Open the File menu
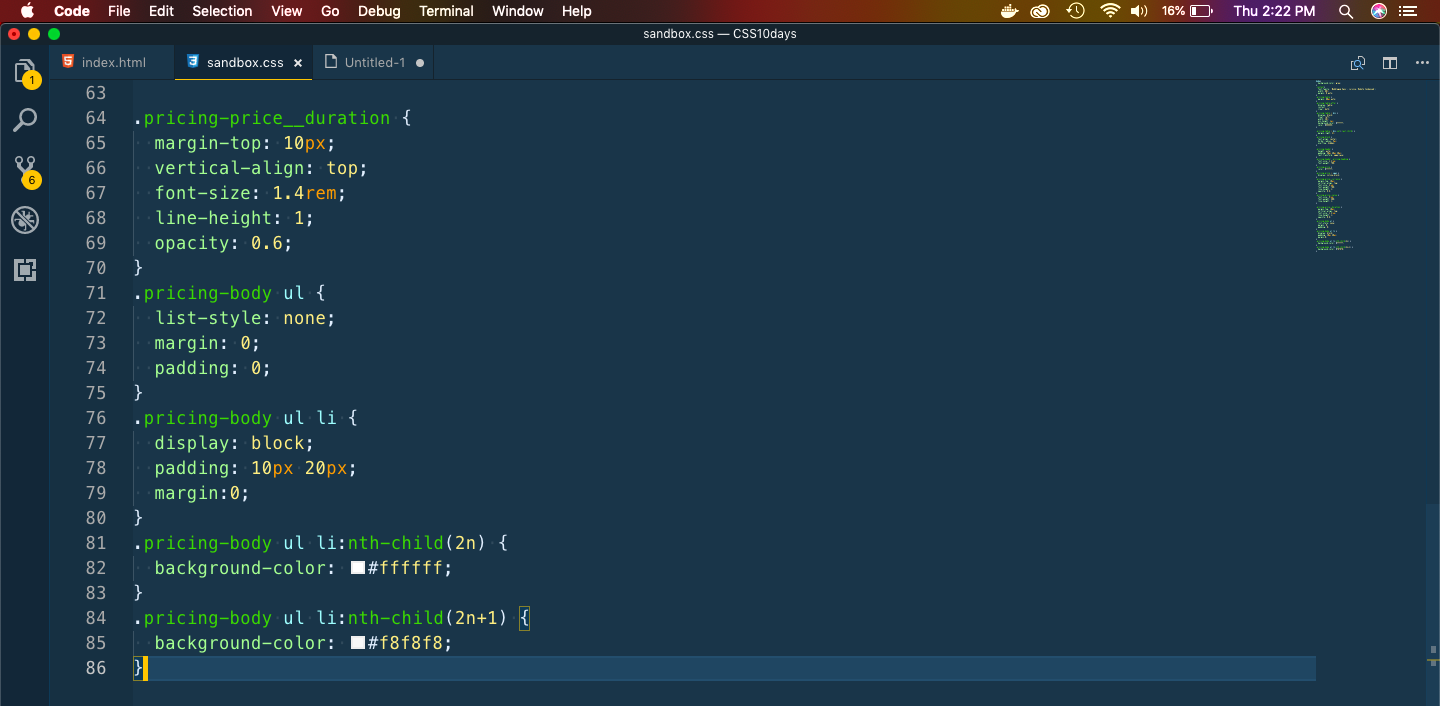 tap(119, 11)
